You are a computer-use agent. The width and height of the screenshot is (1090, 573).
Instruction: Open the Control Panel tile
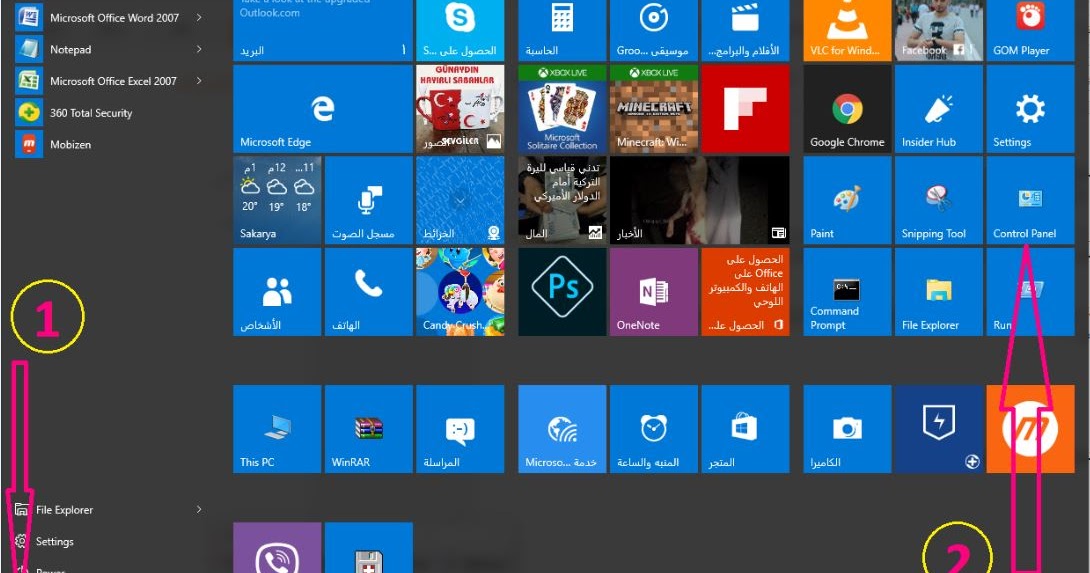click(x=1030, y=200)
